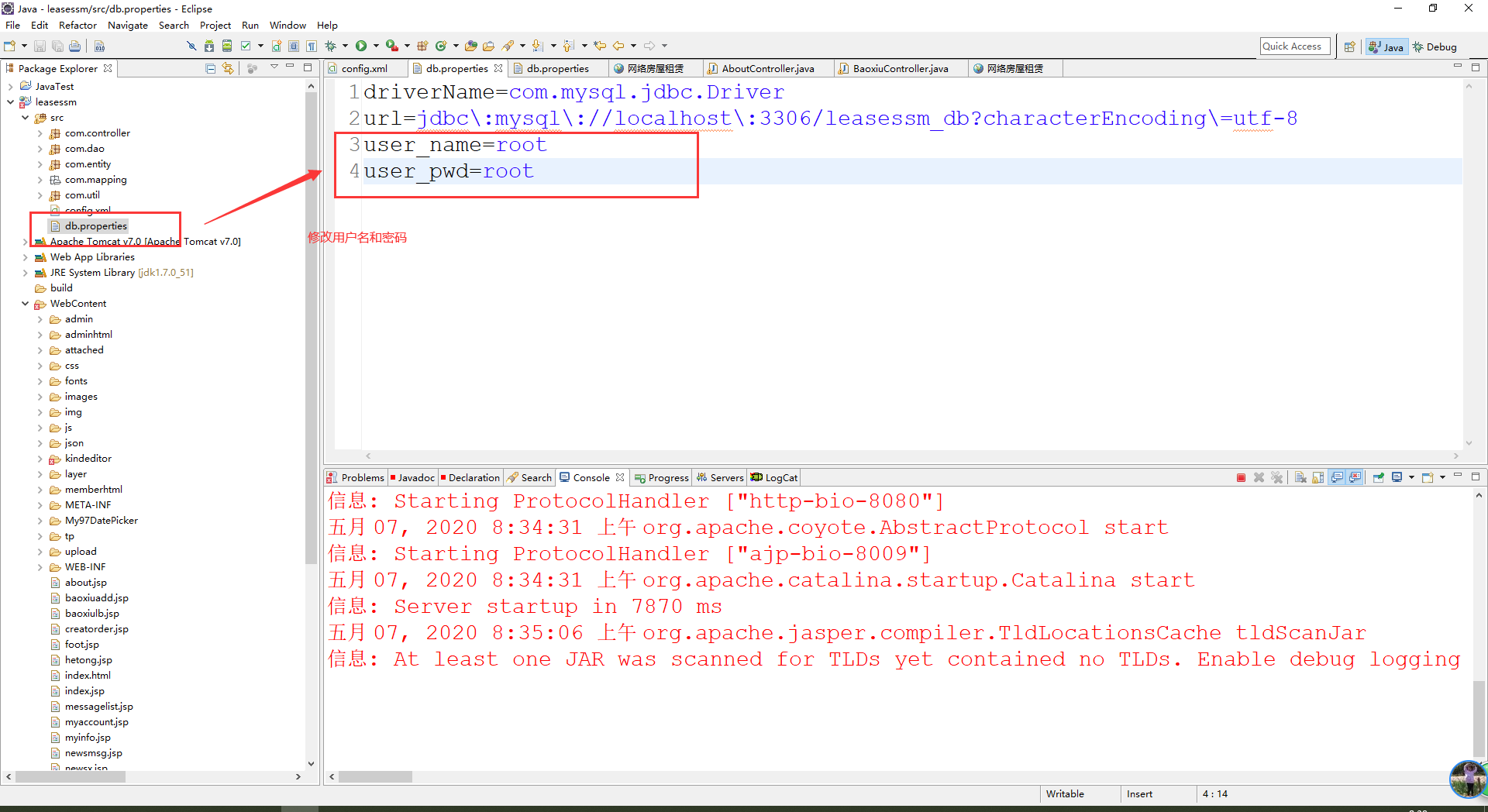Viewport: 1488px width, 812px height.
Task: Terminate the console with red stop icon
Action: point(1241,477)
